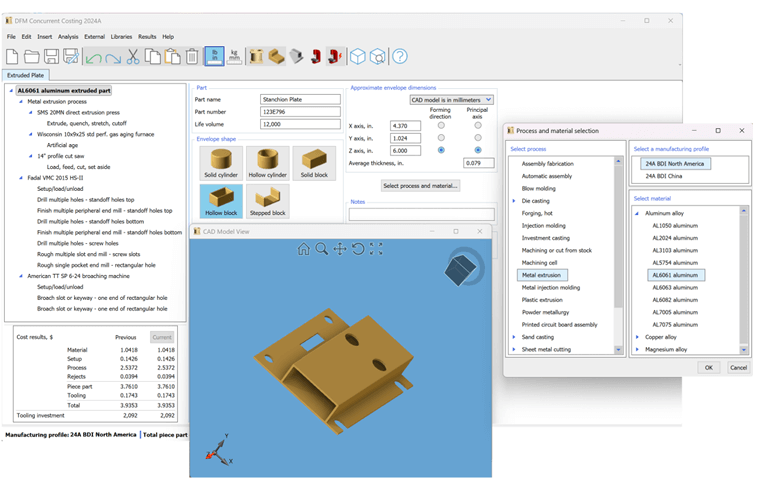Open the Analysis menu
The image size is (777, 504).
(x=68, y=37)
